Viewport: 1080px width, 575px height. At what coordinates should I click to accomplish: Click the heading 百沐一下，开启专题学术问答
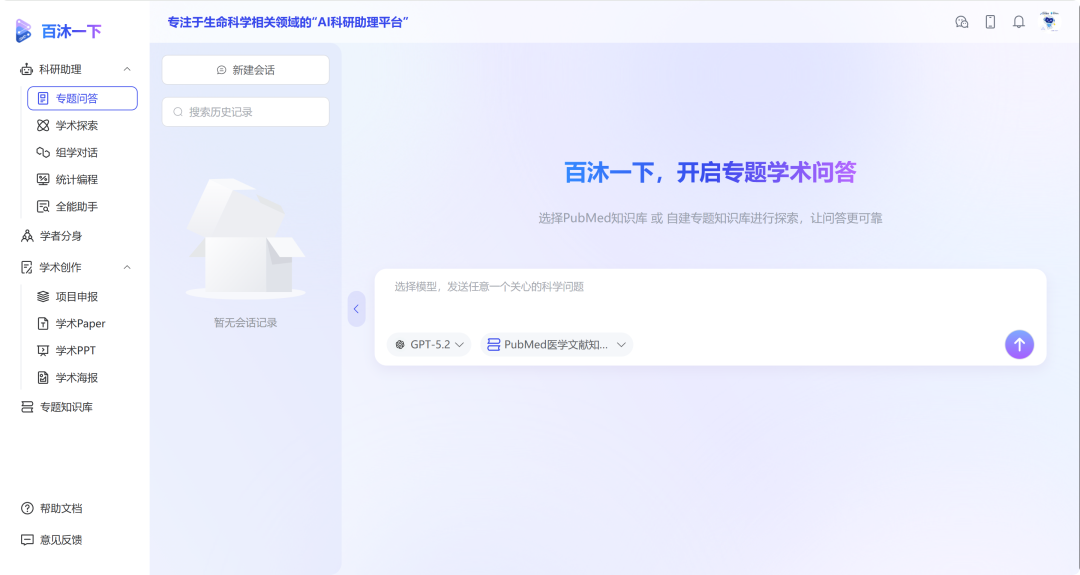point(710,172)
